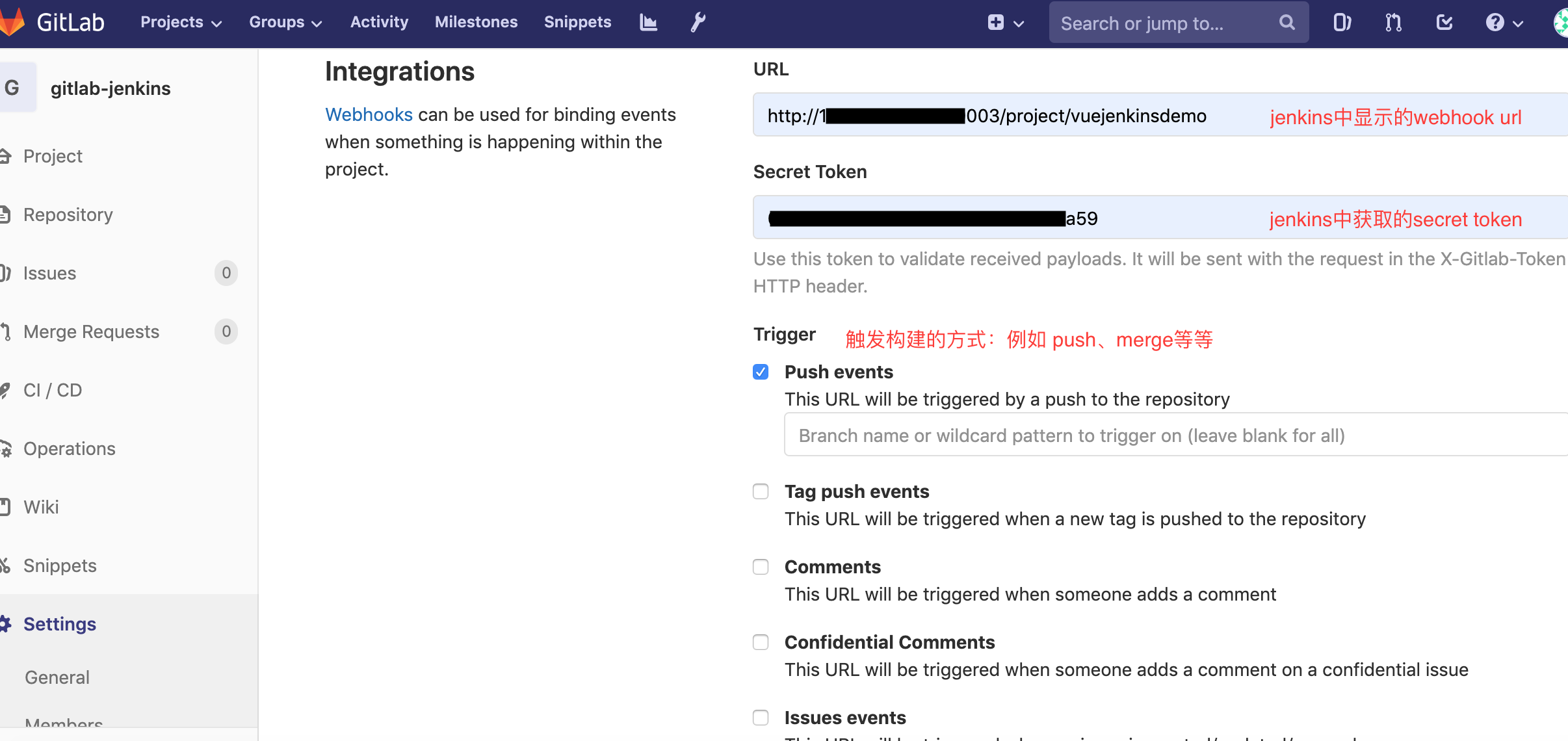The height and width of the screenshot is (741, 1568).
Task: Click the branch name wildcard input field
Action: point(1105,435)
